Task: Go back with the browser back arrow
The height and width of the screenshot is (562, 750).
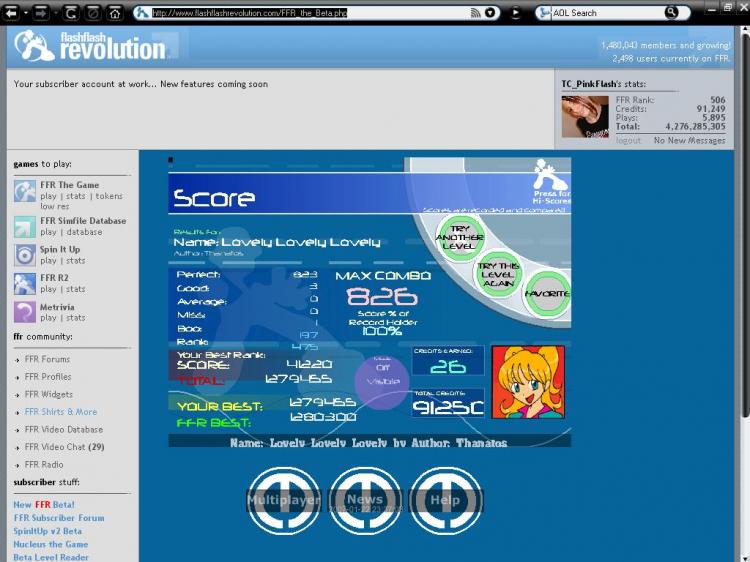Action: [x=11, y=12]
